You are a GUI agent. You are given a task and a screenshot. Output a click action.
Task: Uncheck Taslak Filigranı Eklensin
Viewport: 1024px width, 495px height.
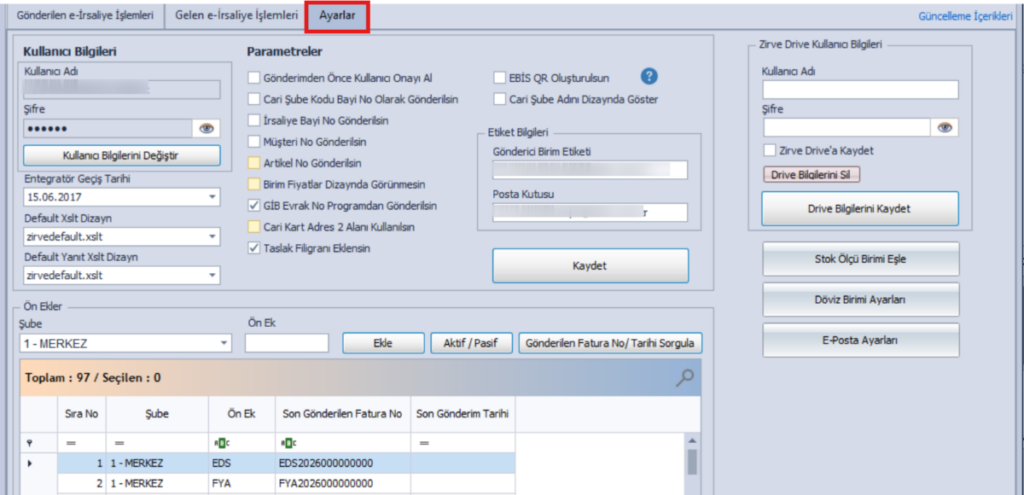[x=253, y=248]
